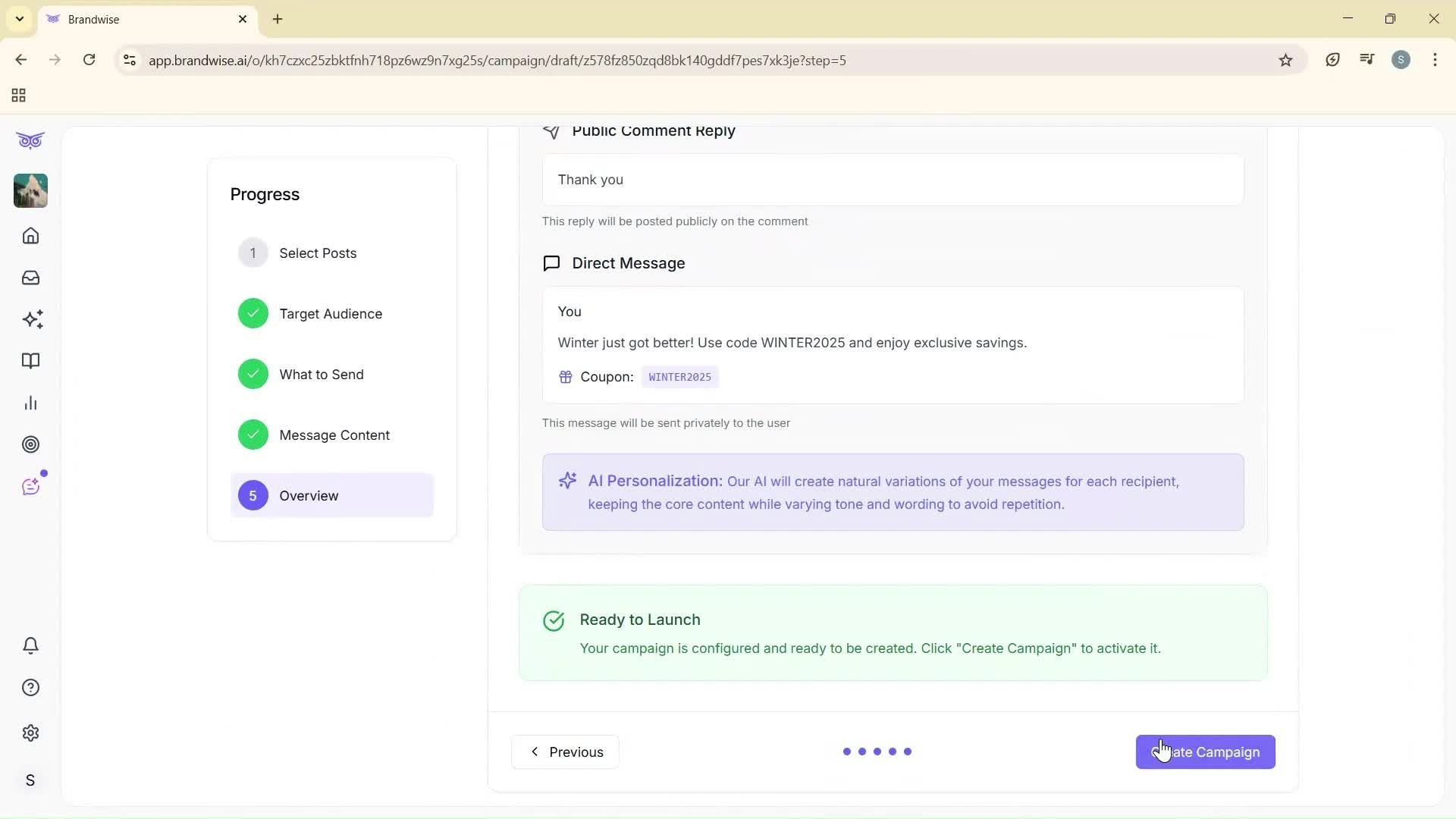The height and width of the screenshot is (819, 1456).
Task: Open the Inbox icon in sidebar
Action: click(x=30, y=278)
